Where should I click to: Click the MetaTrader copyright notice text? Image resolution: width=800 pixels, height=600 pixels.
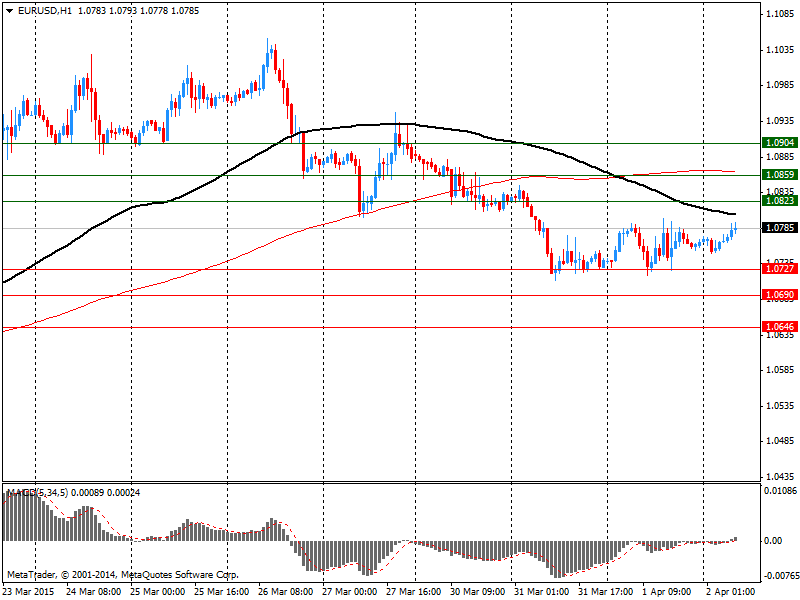[122, 575]
